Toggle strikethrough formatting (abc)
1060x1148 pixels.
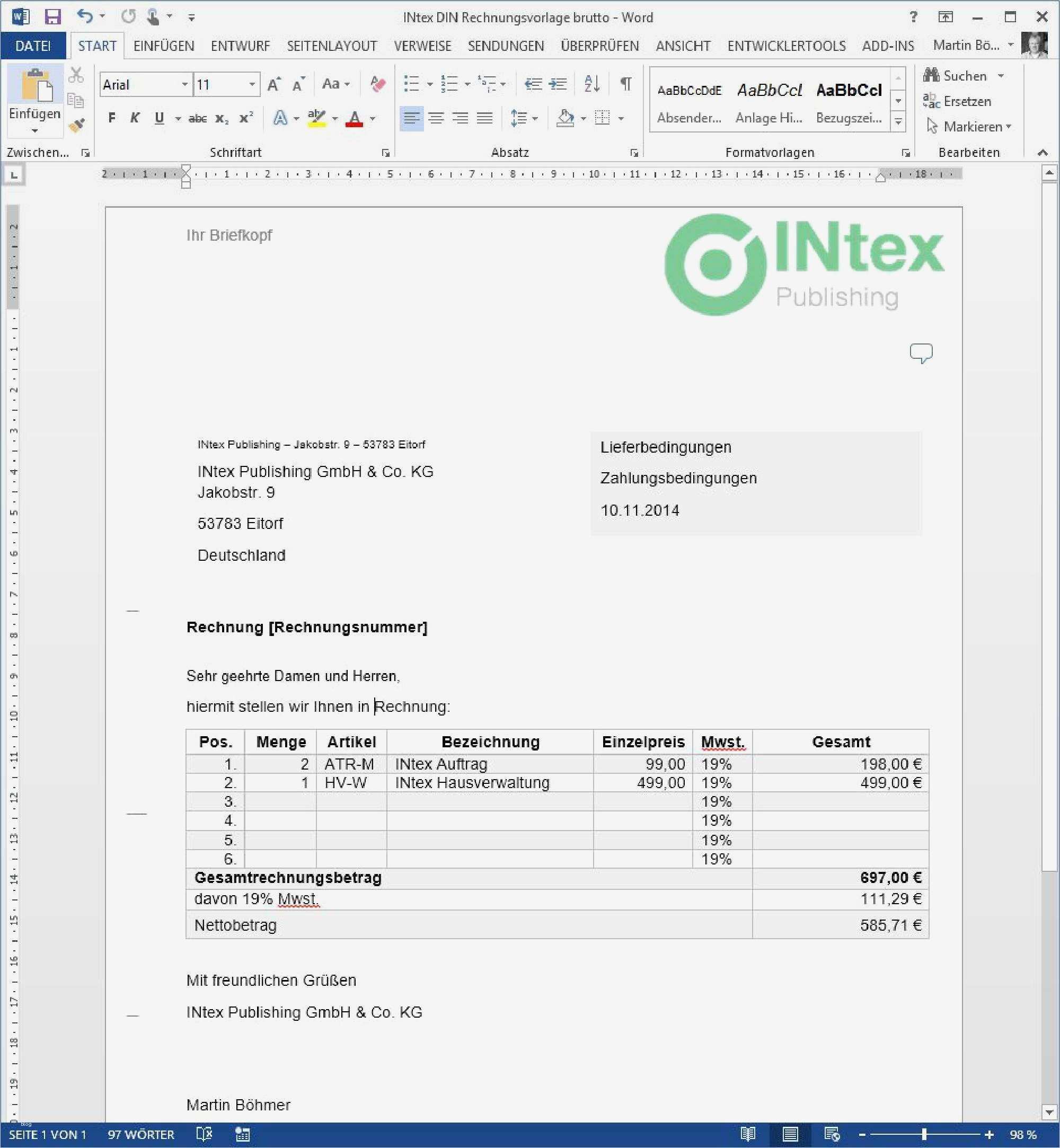(x=197, y=118)
